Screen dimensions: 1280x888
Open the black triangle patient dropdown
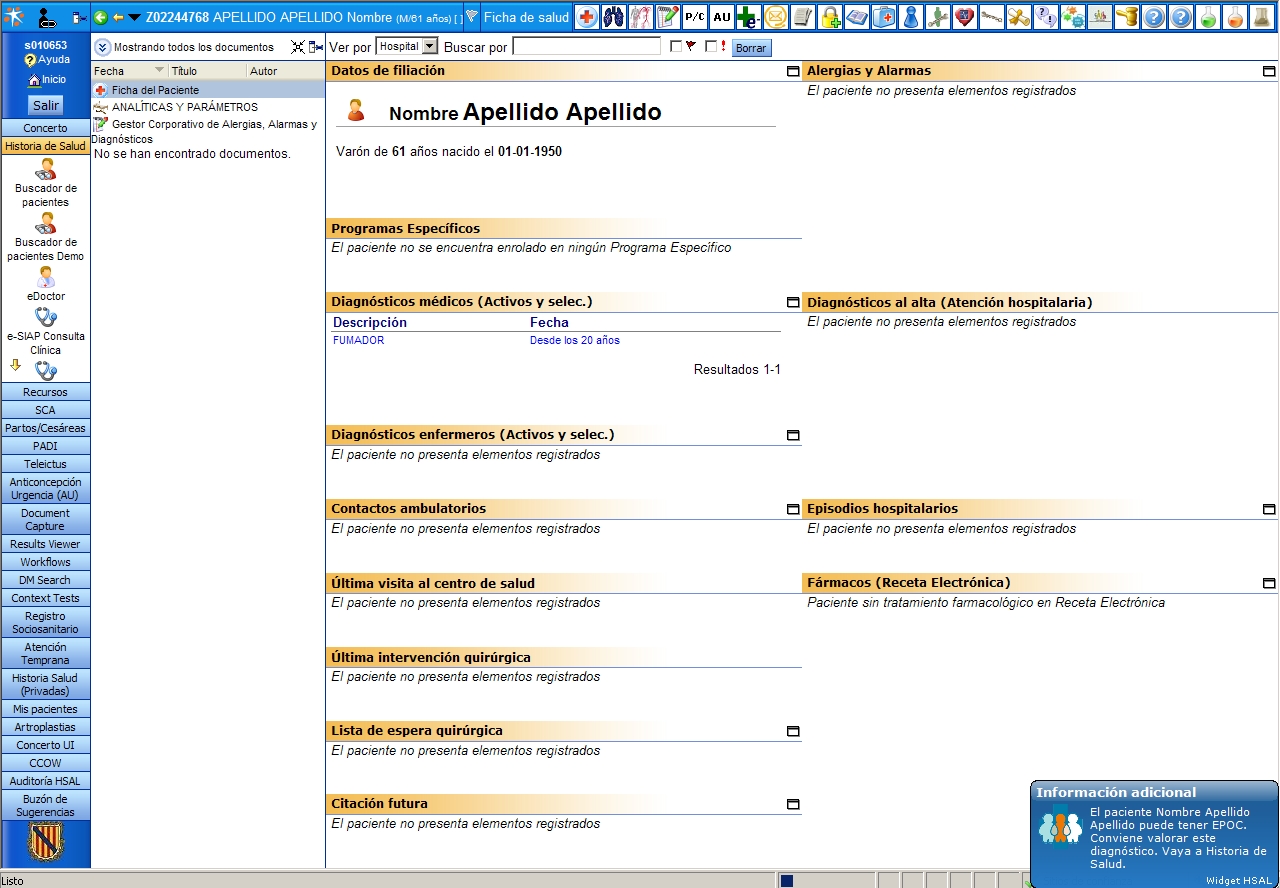coord(134,17)
